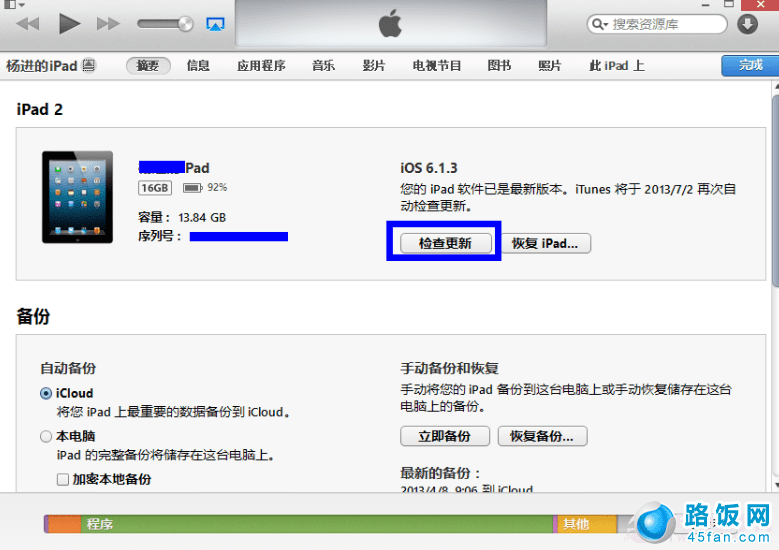Click the iPad 2 section heading

(40, 109)
